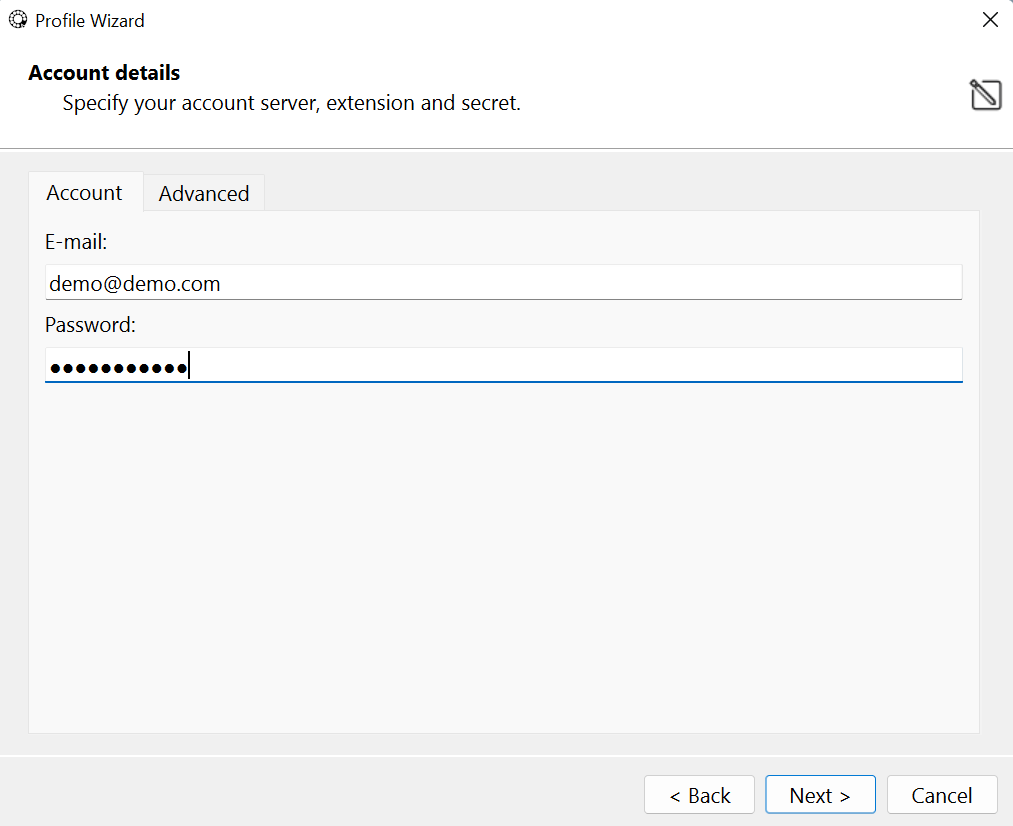Go to previous step with Back
Image resolution: width=1013 pixels, height=826 pixels.
pyautogui.click(x=699, y=795)
